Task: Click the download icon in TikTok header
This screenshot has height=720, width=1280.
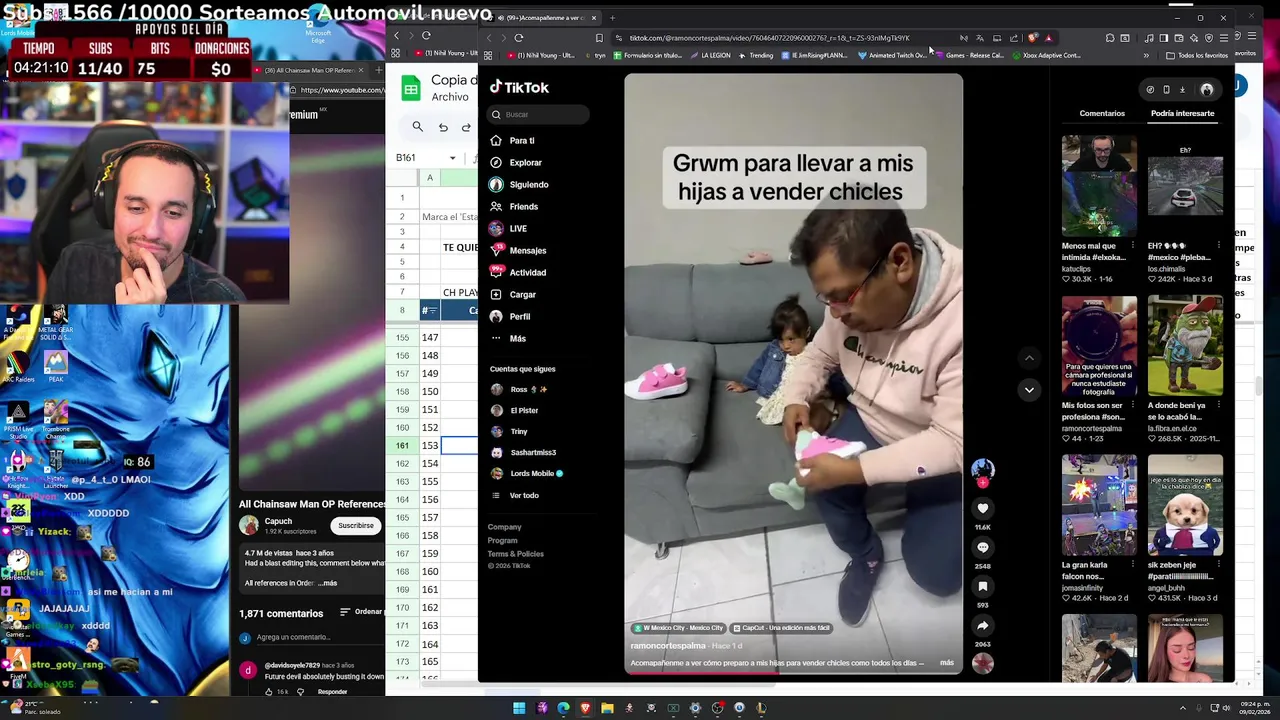Action: [x=1182, y=90]
